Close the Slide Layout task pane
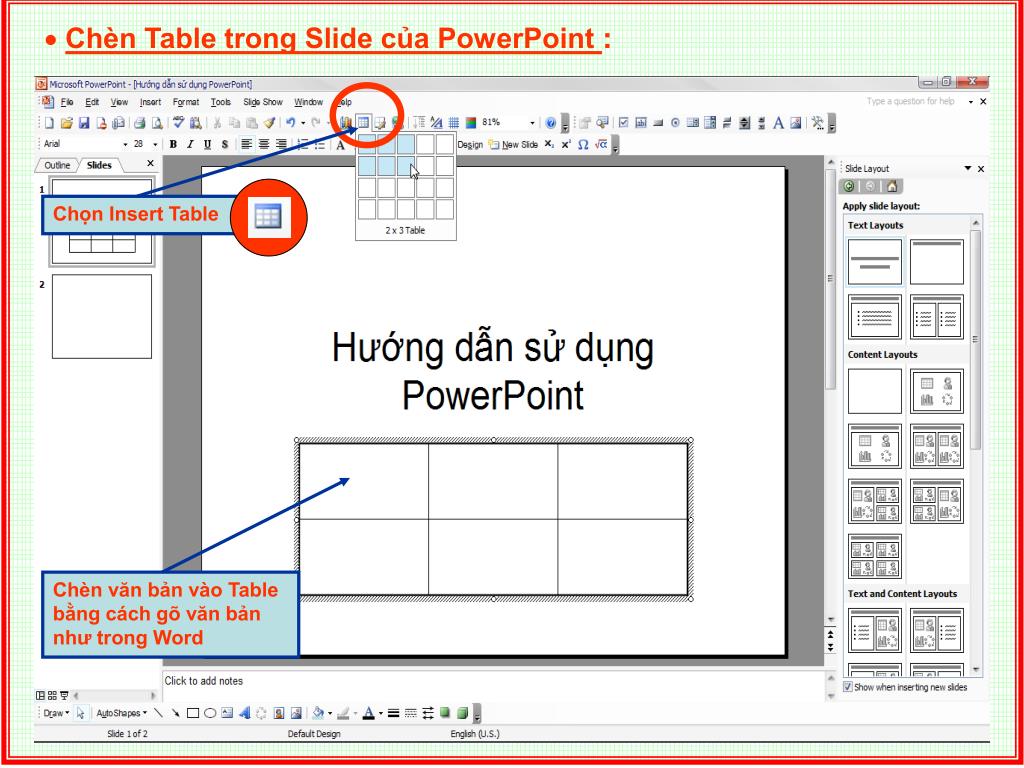 tap(981, 168)
